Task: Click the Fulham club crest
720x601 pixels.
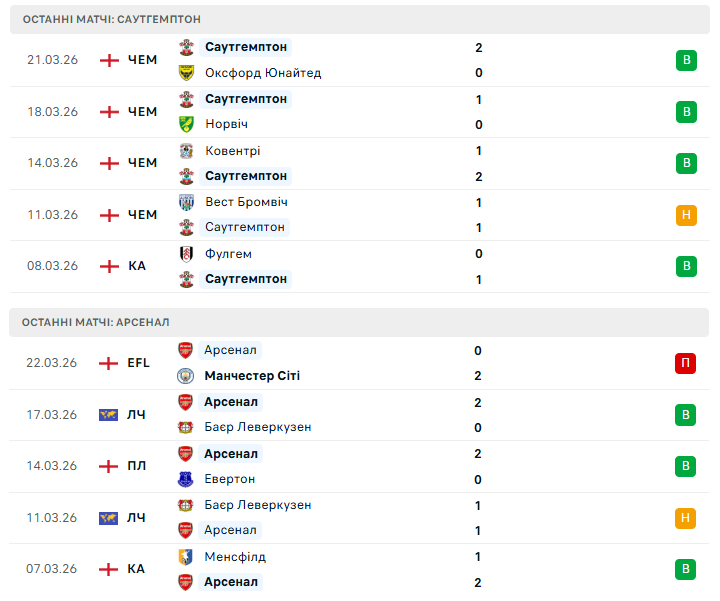Action: [186, 254]
